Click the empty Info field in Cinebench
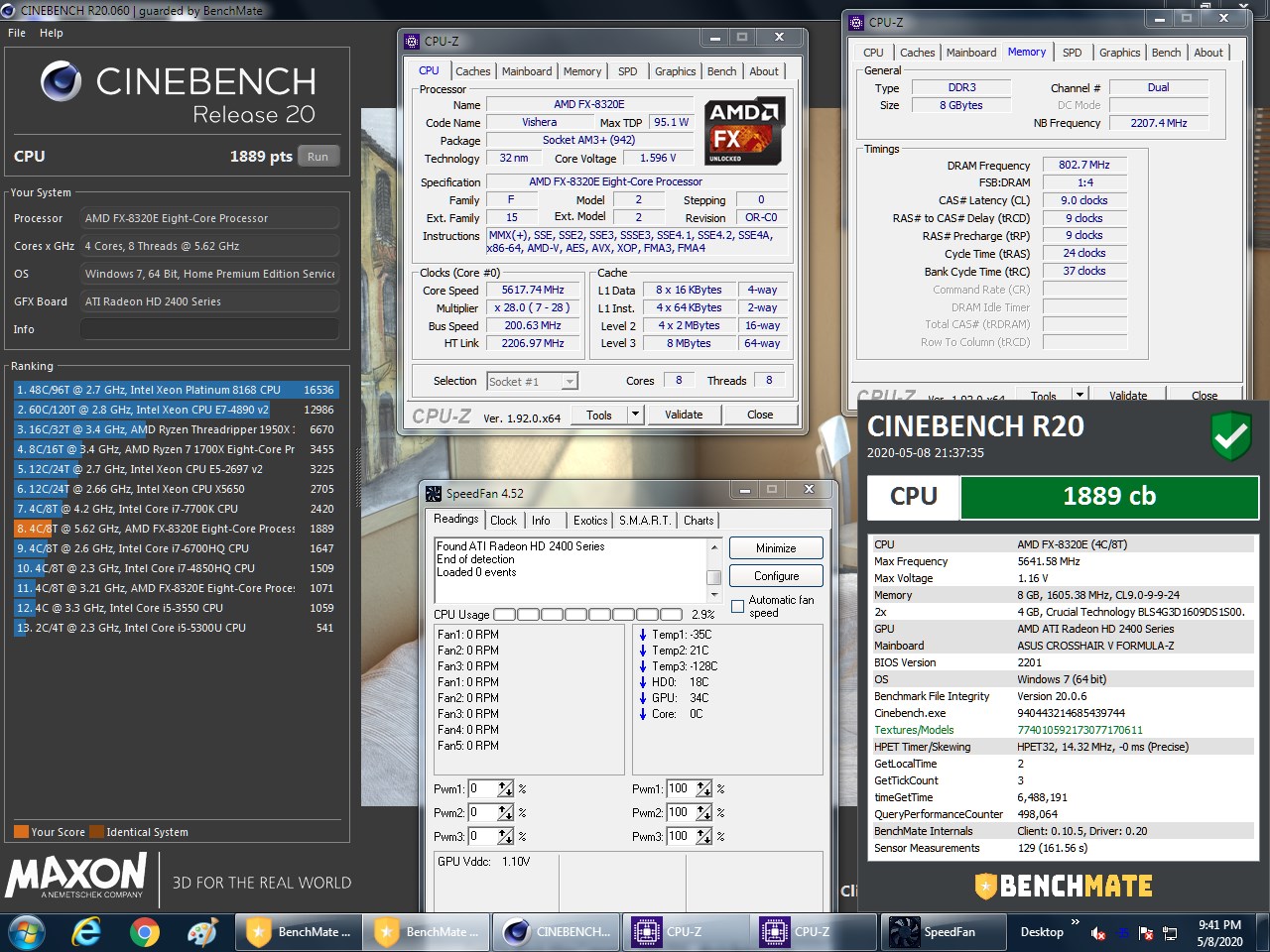 pyautogui.click(x=210, y=329)
